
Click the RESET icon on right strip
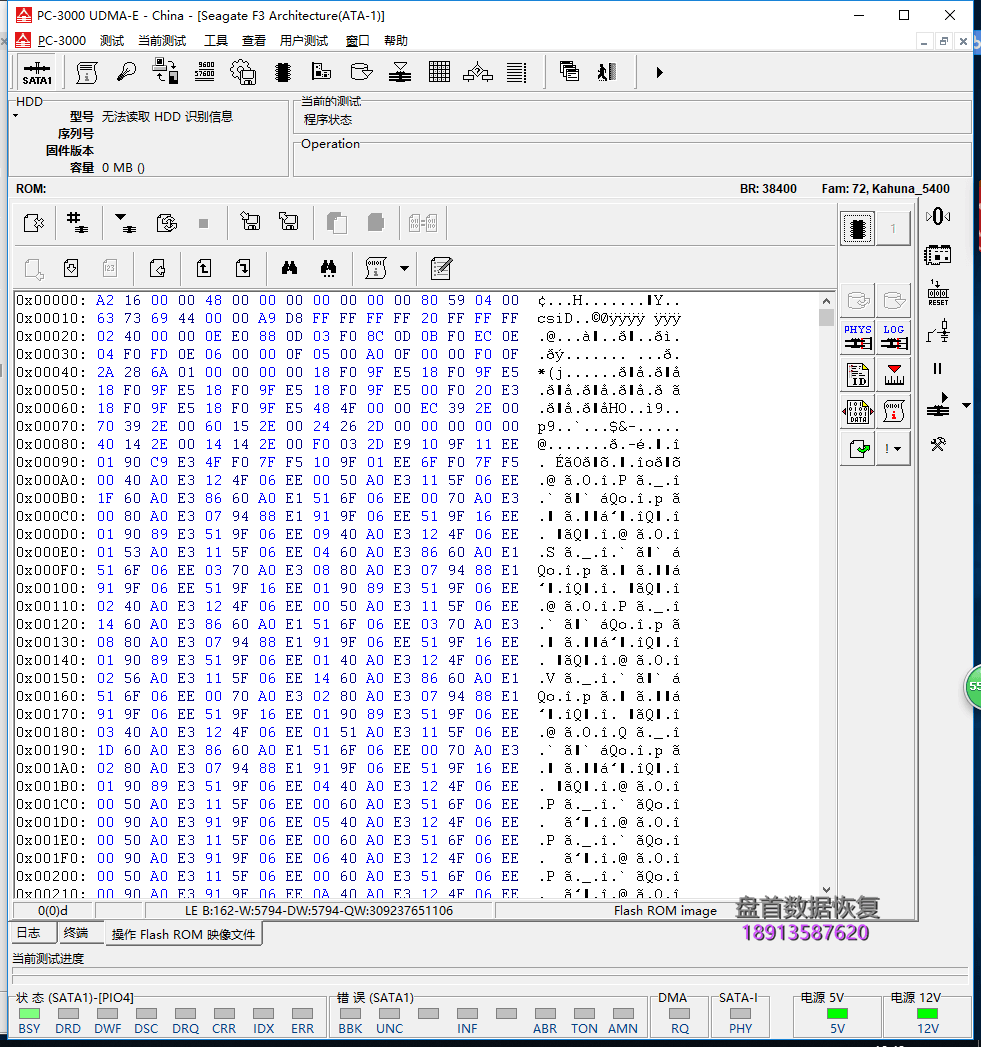tap(938, 292)
